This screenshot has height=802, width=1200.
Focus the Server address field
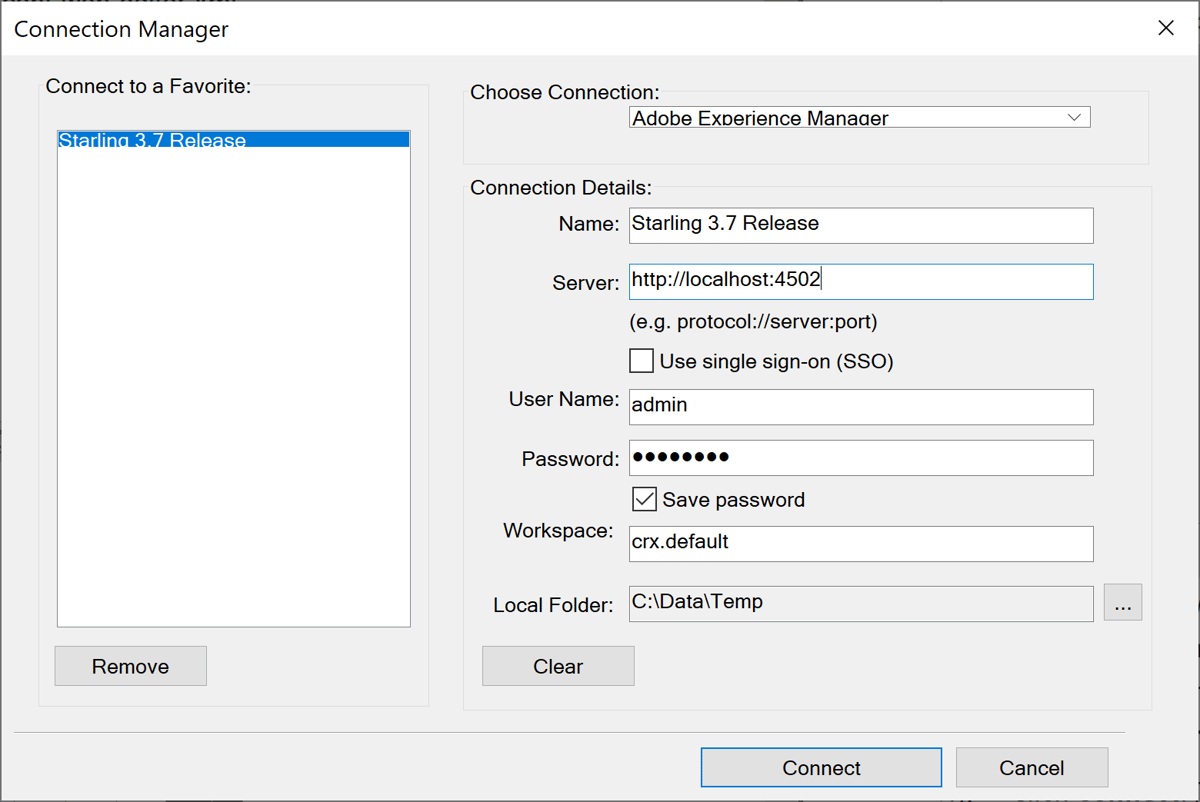pyautogui.click(x=860, y=281)
